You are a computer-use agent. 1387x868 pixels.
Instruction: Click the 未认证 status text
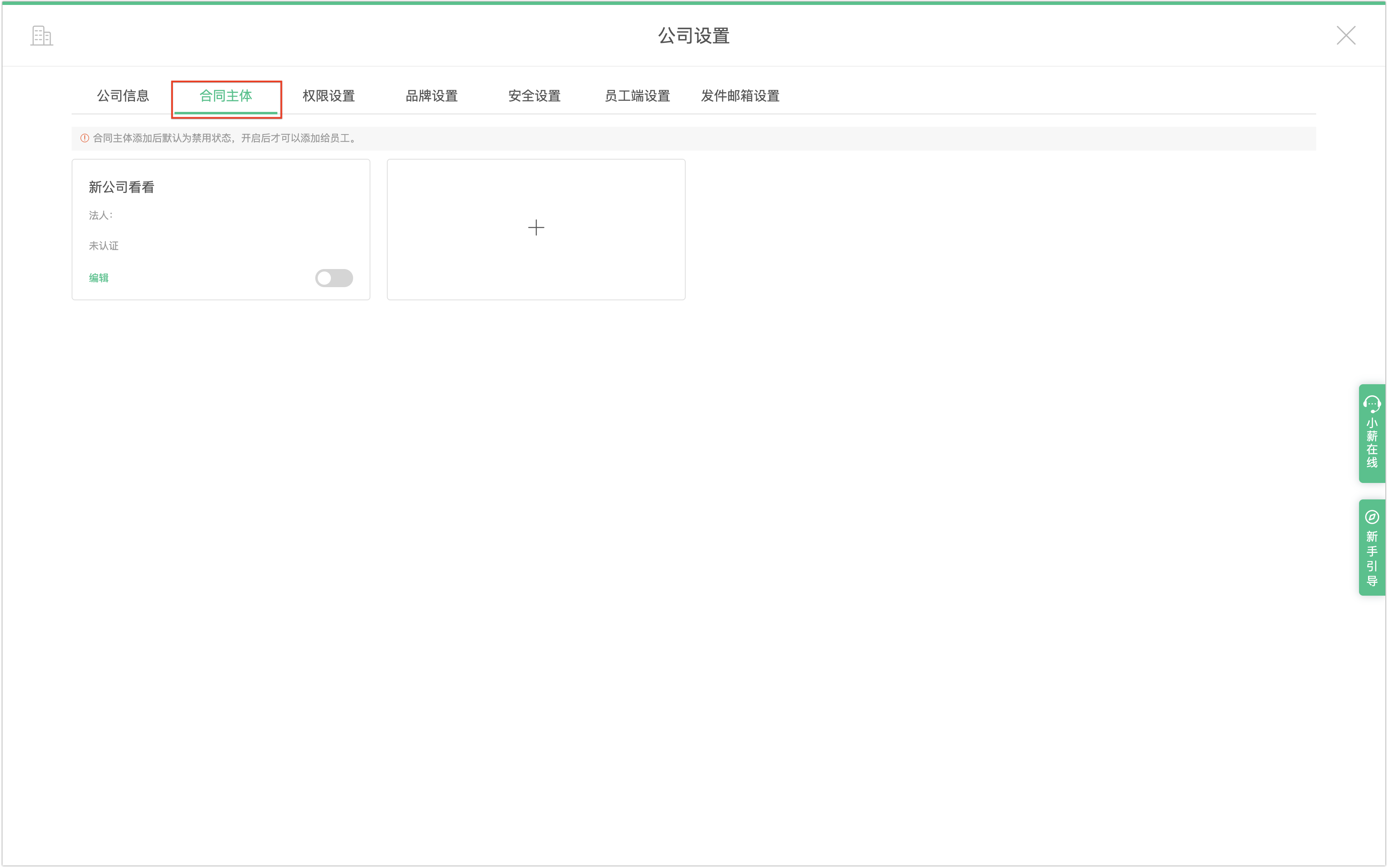(103, 246)
